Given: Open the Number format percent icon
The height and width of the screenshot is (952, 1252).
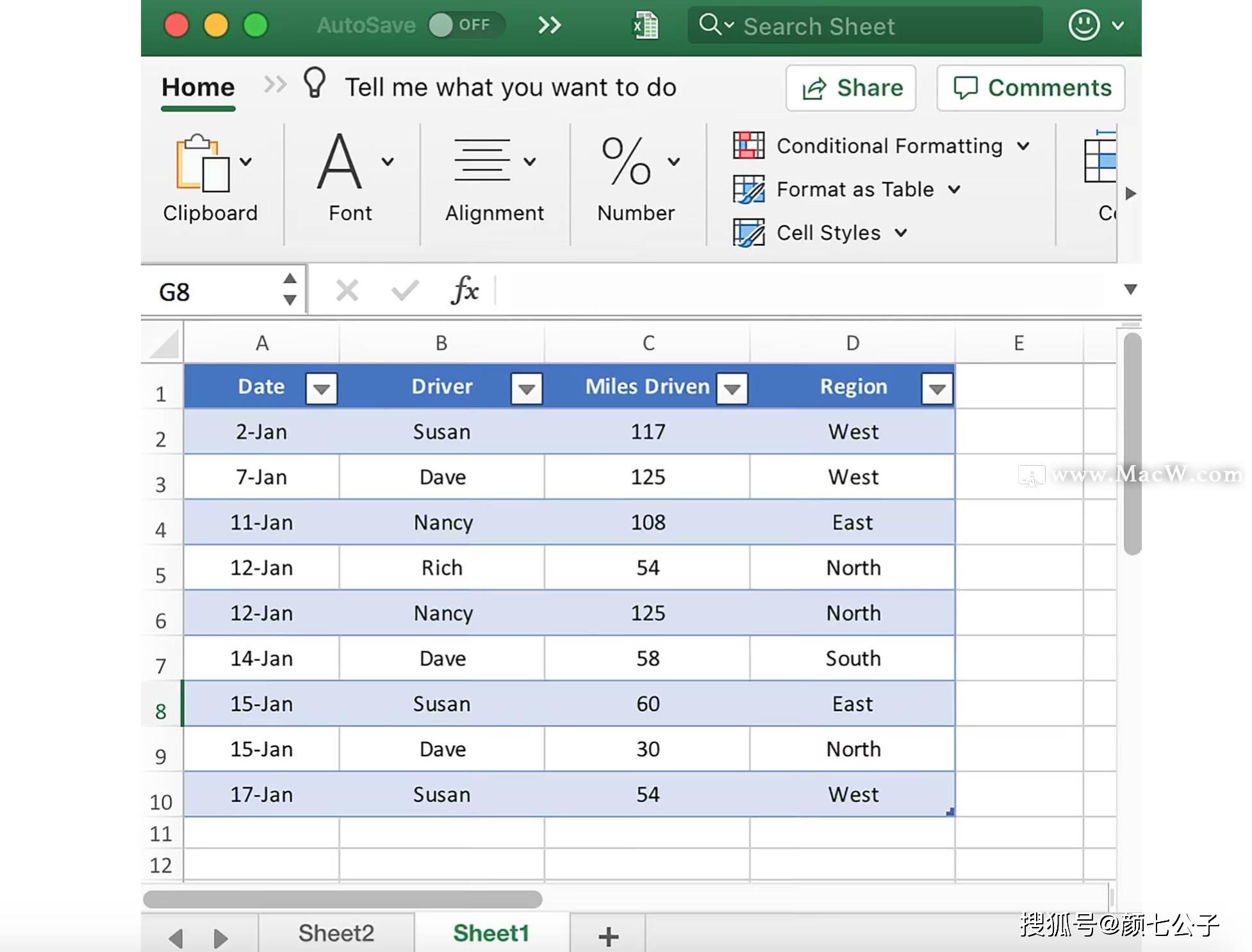Looking at the screenshot, I should pyautogui.click(x=626, y=161).
